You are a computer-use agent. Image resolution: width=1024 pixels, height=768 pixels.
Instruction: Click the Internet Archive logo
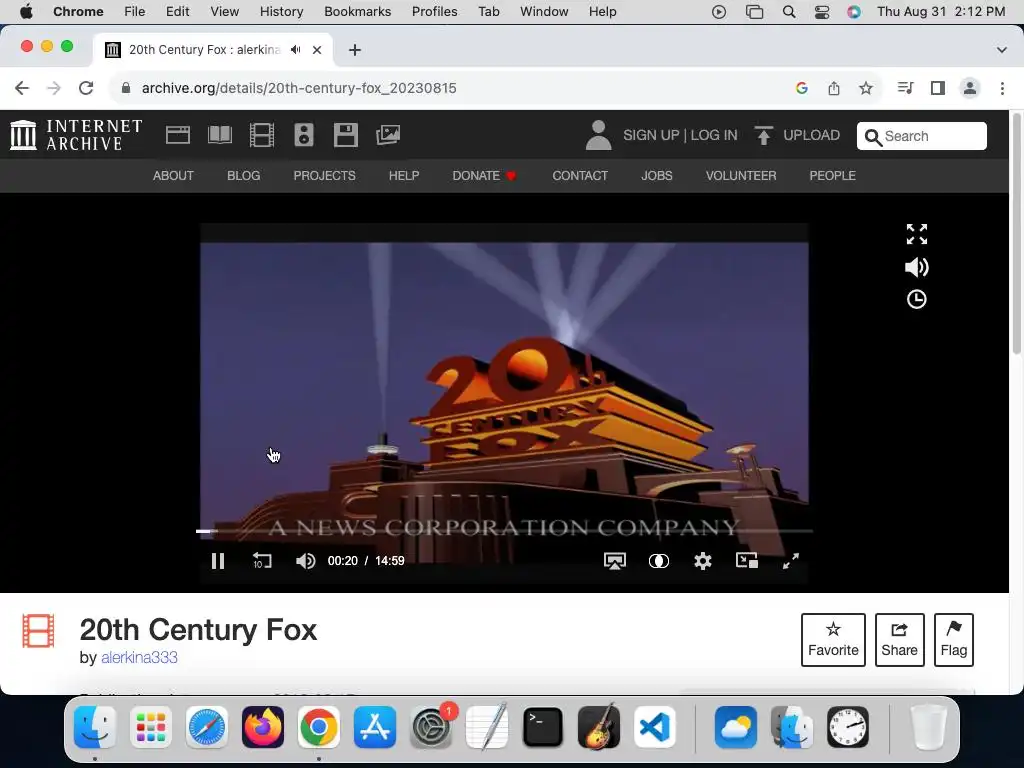(76, 135)
